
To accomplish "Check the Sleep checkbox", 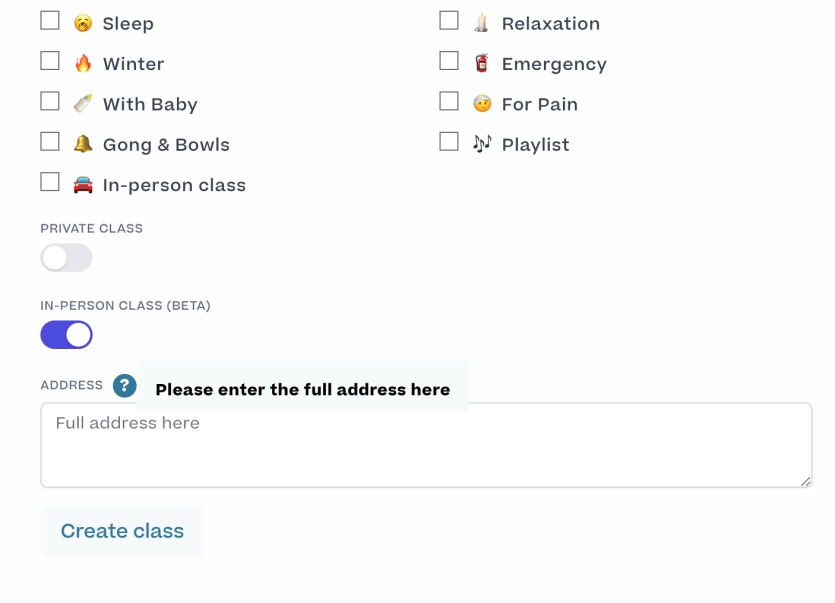I will click(50, 21).
